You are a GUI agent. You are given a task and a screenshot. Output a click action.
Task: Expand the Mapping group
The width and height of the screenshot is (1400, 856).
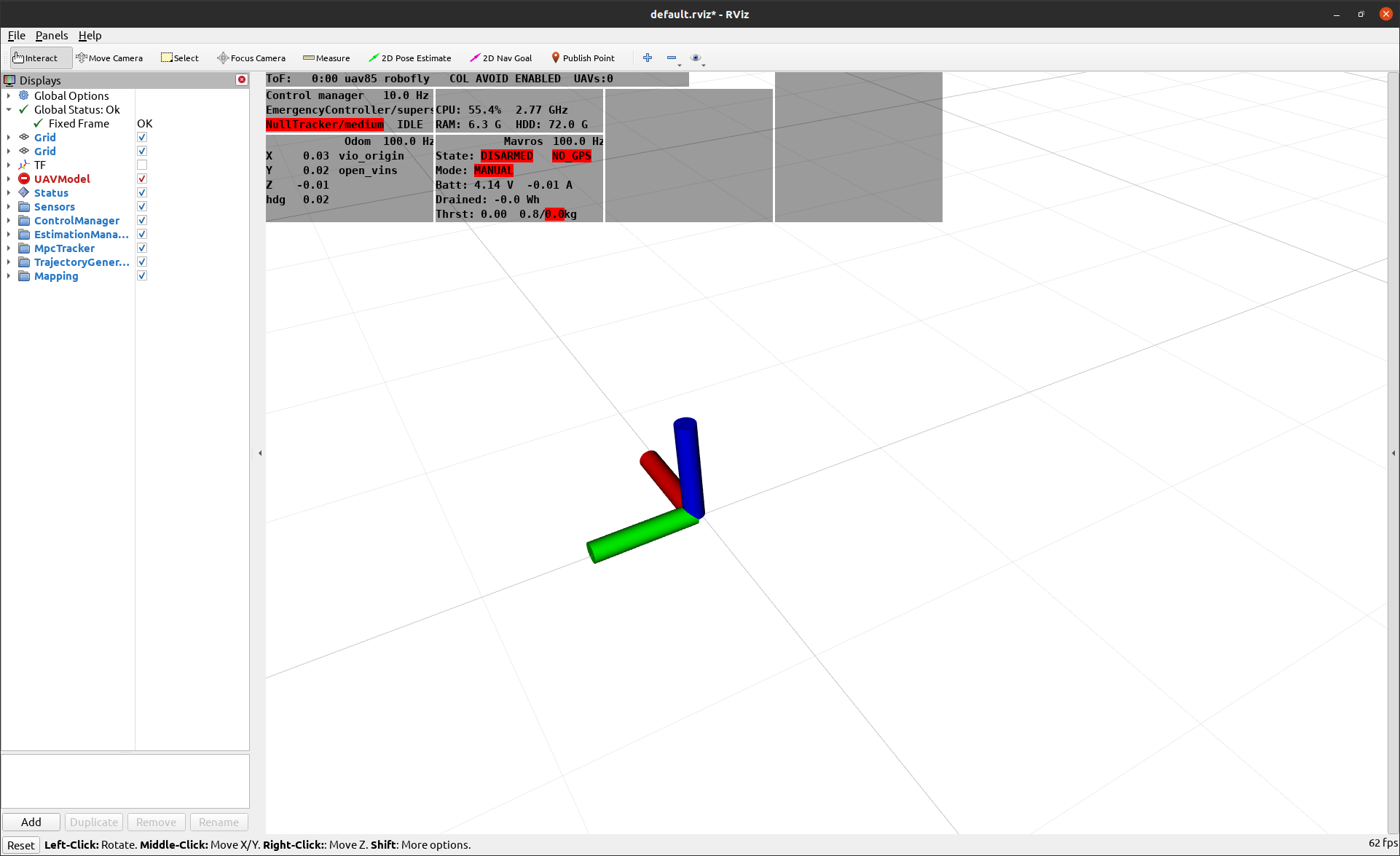coord(9,275)
